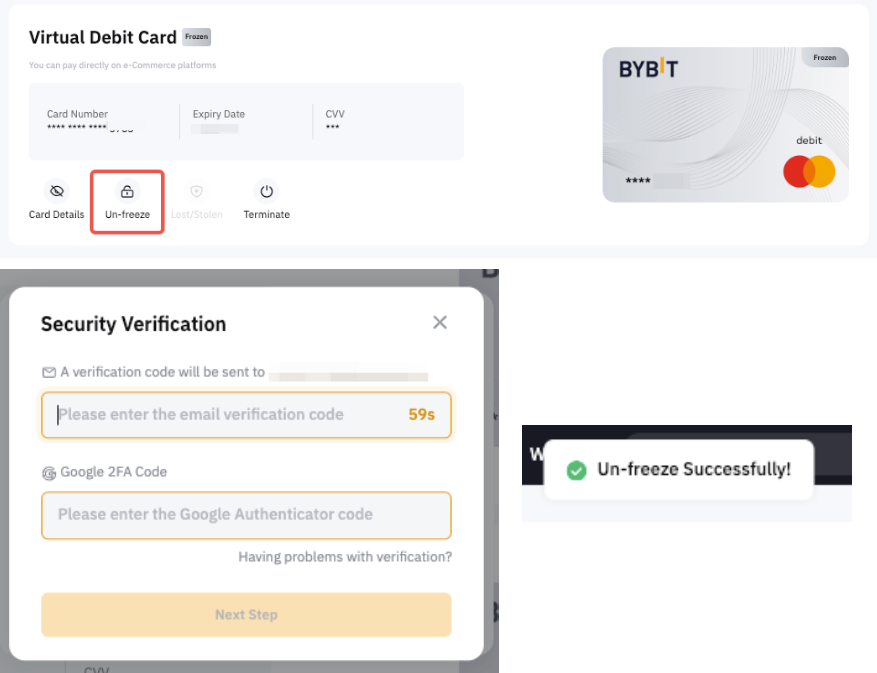This screenshot has height=673, width=877.
Task: Click the Google icon beside 2FA Code
Action: point(48,472)
